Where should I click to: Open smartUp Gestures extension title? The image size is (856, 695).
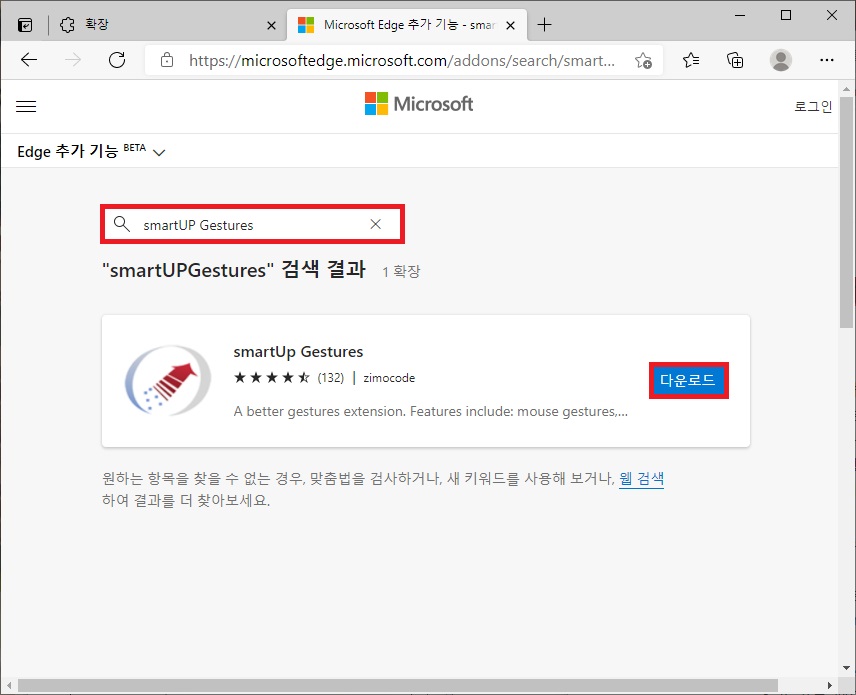[298, 352]
